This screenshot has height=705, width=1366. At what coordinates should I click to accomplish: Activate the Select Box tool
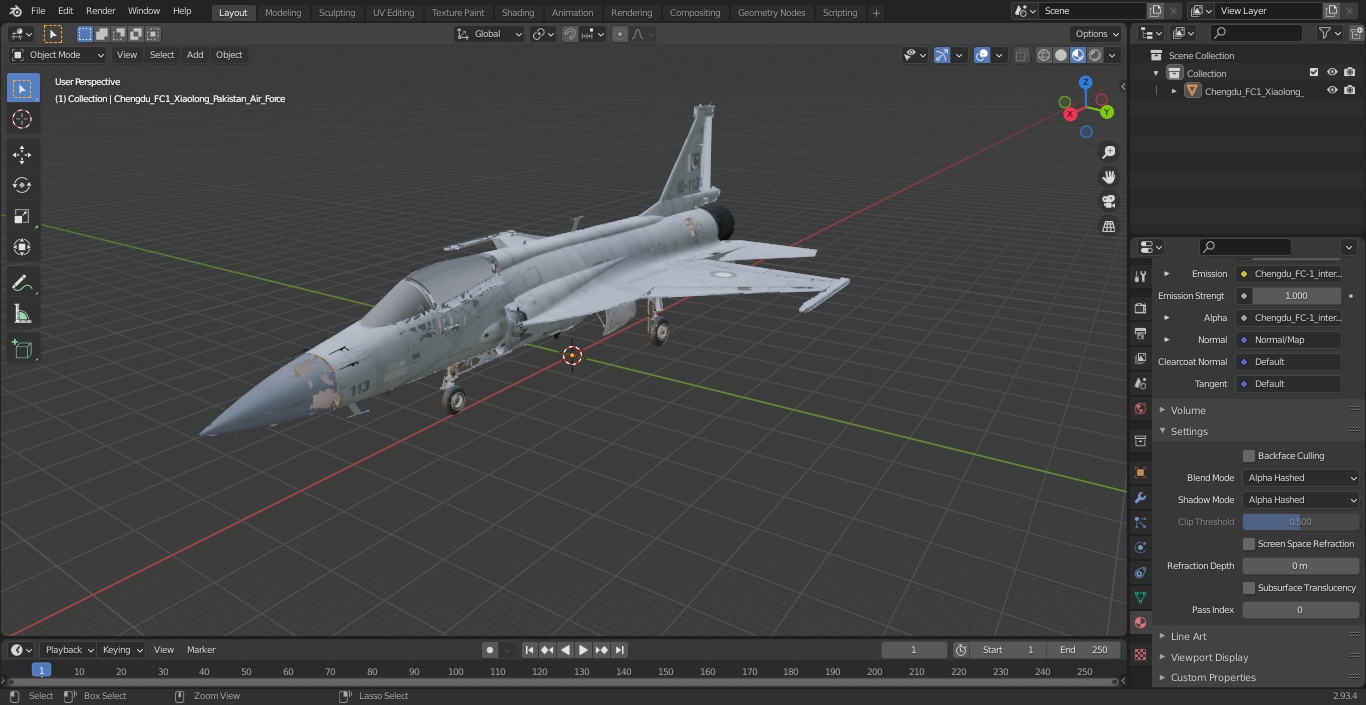pos(22,88)
